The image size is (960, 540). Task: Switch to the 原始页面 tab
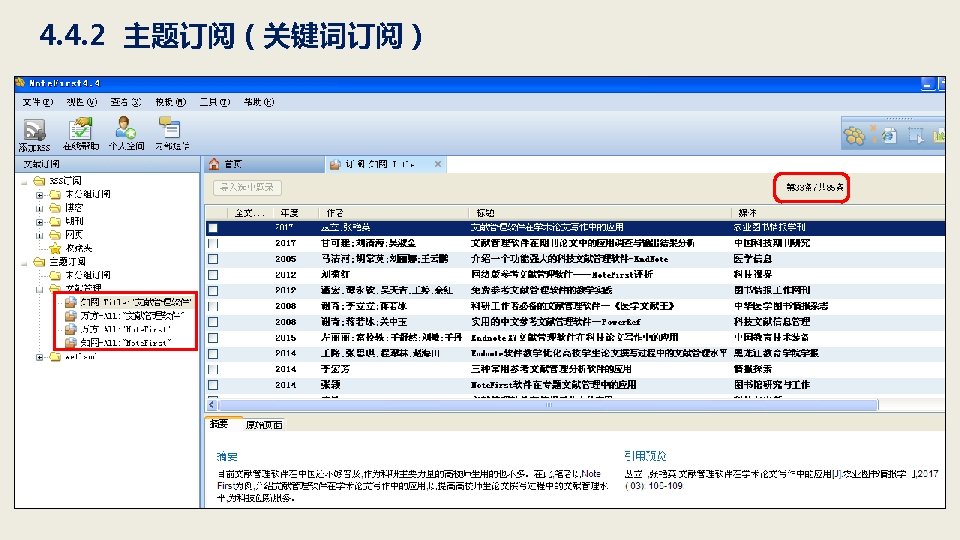pyautogui.click(x=264, y=424)
